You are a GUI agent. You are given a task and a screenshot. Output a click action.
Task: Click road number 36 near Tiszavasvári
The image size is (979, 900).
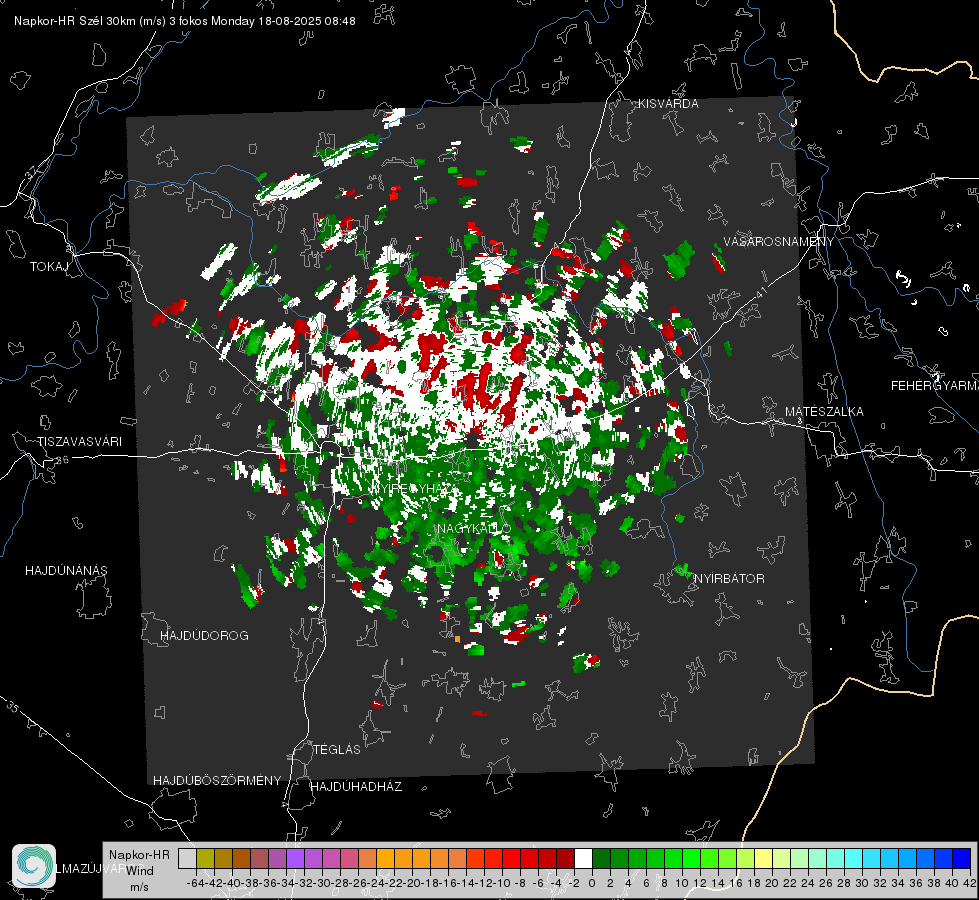coord(62,460)
